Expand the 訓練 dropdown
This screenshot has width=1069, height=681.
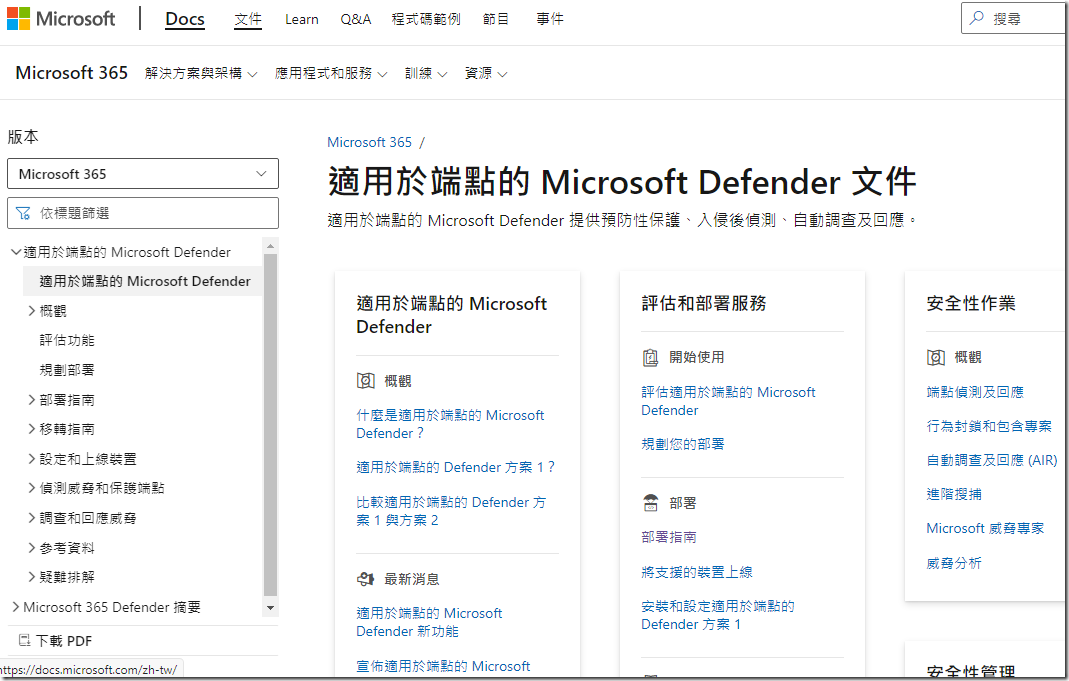426,73
